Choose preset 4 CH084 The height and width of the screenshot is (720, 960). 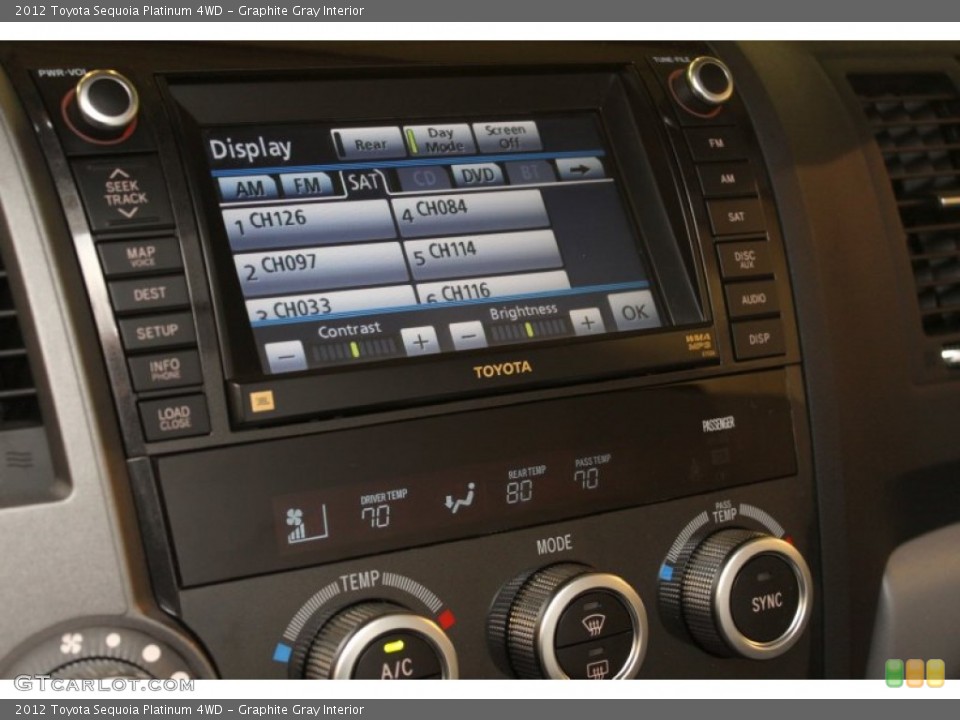pyautogui.click(x=470, y=212)
